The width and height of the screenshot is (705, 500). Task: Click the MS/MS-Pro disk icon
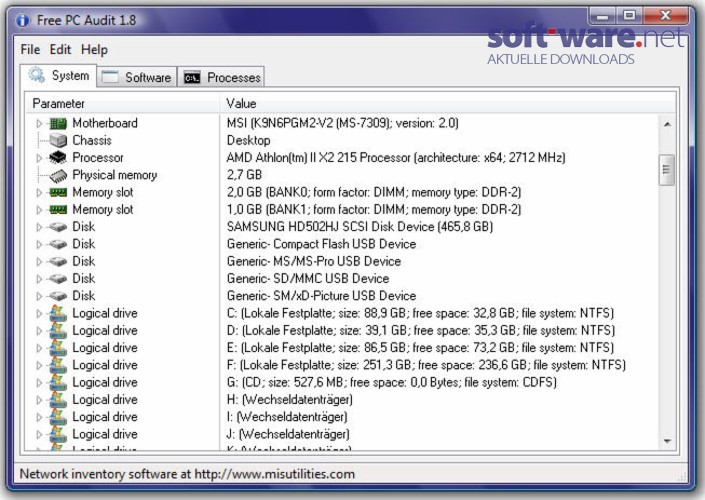[58, 262]
